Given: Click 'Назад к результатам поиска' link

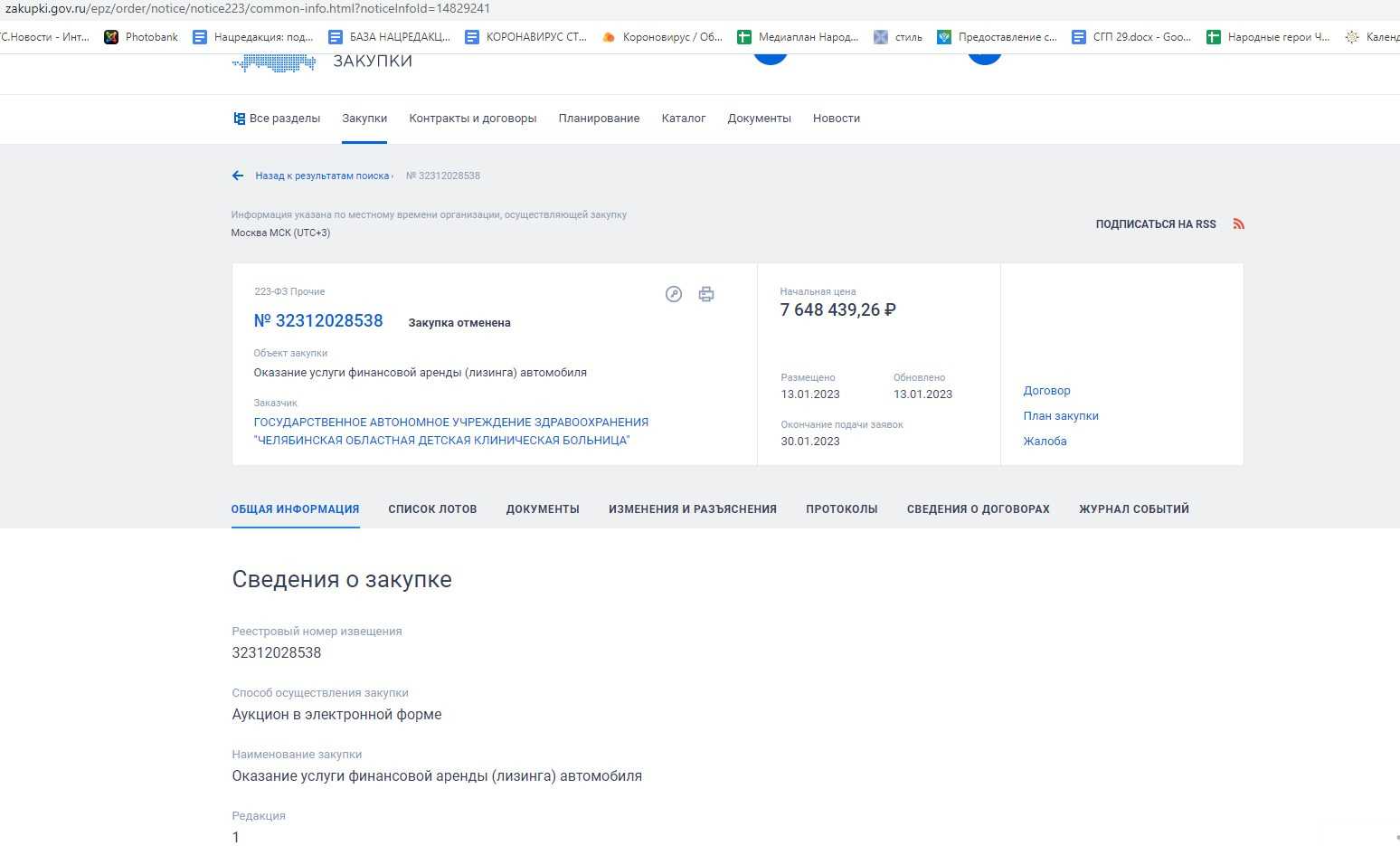Looking at the screenshot, I should pyautogui.click(x=322, y=176).
